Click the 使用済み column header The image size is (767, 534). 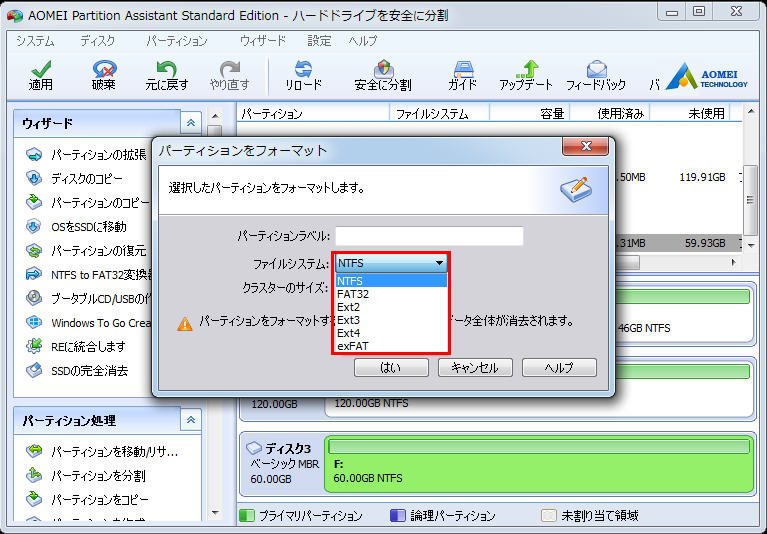click(x=610, y=113)
